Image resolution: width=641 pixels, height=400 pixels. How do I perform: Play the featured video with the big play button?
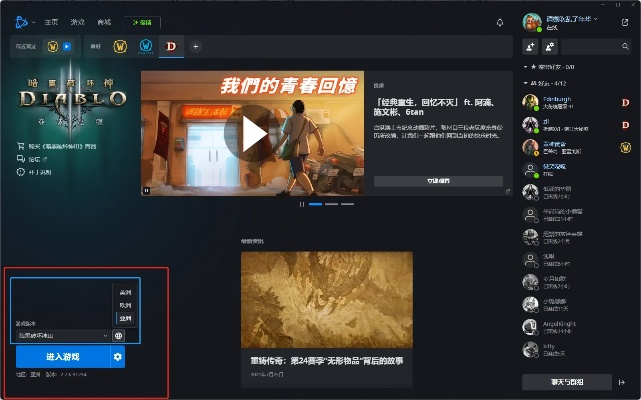click(252, 133)
